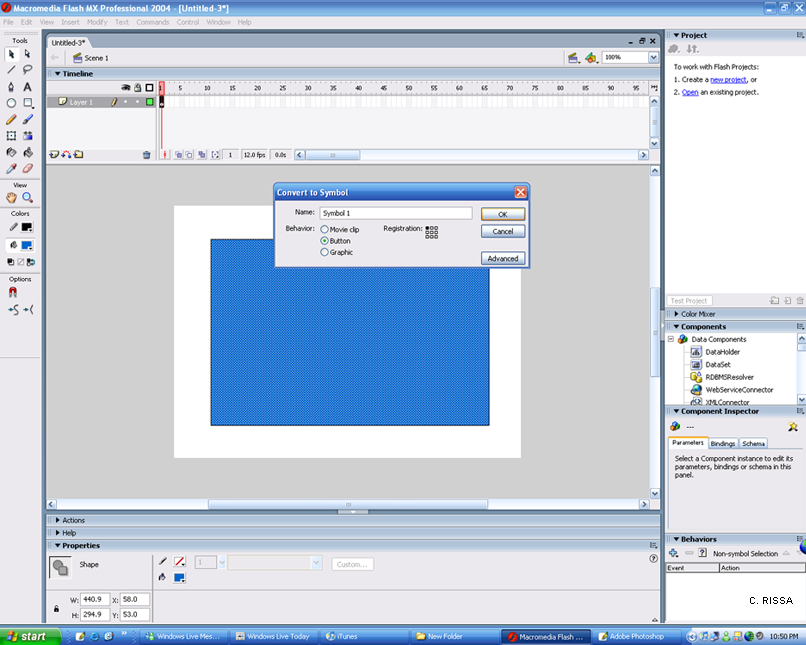The width and height of the screenshot is (806, 645).
Task: Open the Windows start menu
Action: (30, 636)
